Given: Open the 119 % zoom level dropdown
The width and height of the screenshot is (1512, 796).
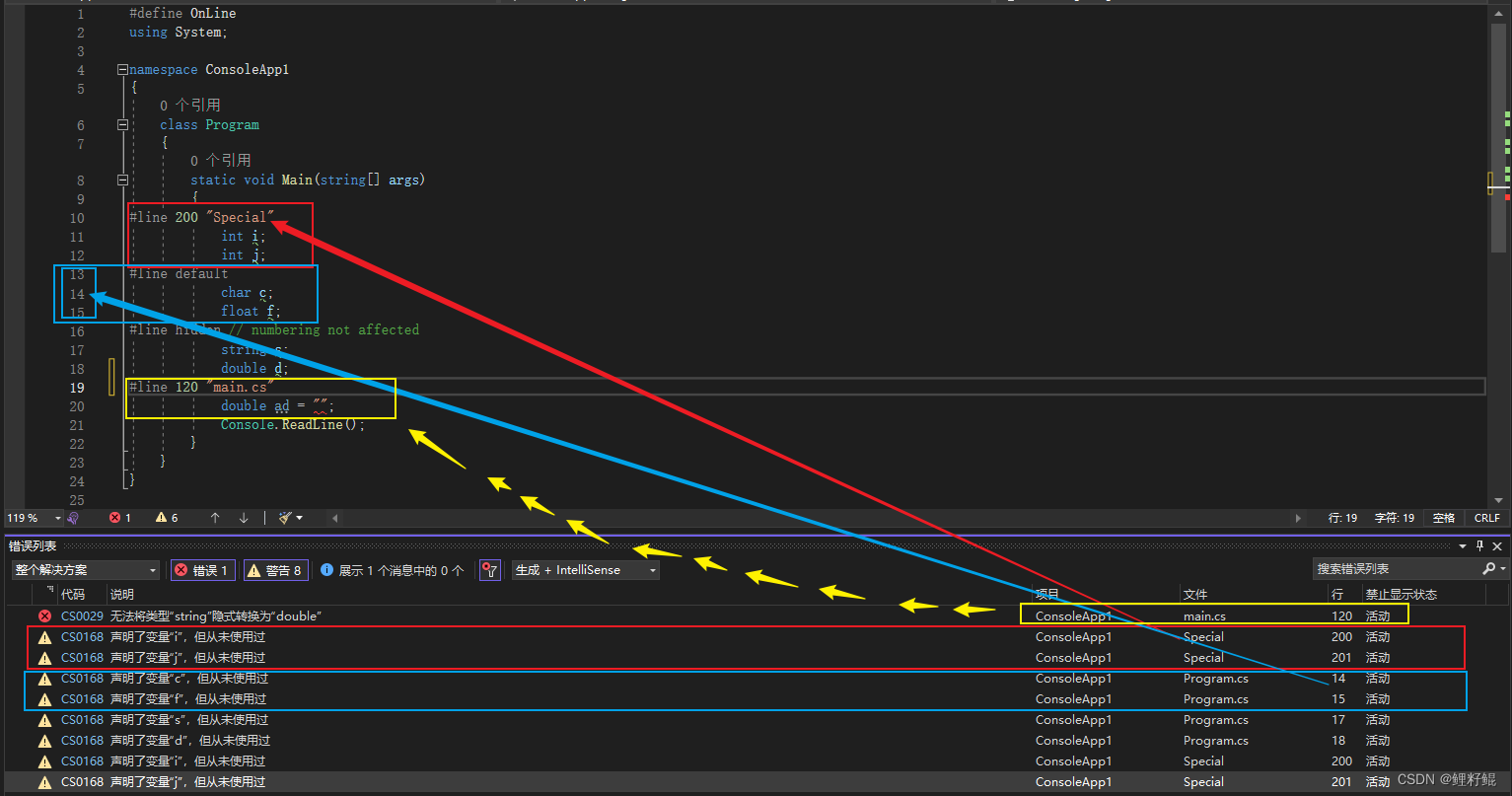Looking at the screenshot, I should (x=34, y=518).
